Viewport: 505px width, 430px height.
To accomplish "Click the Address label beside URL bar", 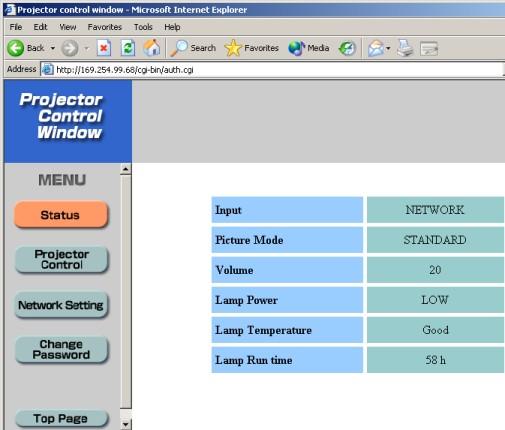I will (x=22, y=69).
